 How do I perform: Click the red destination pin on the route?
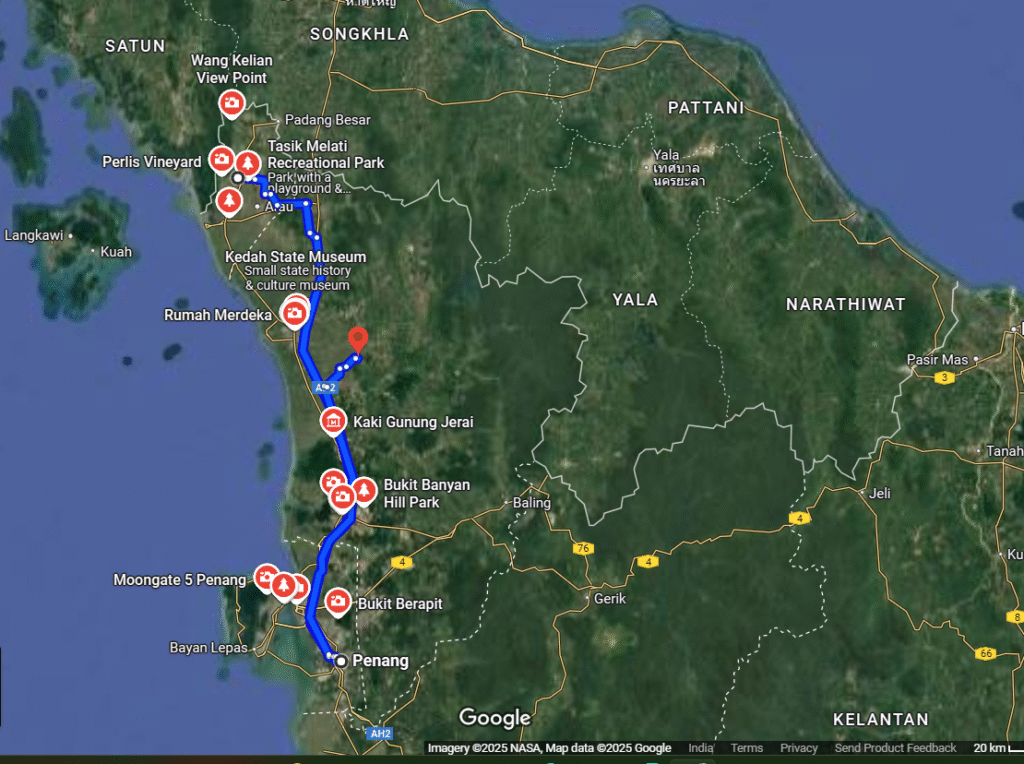[358, 340]
